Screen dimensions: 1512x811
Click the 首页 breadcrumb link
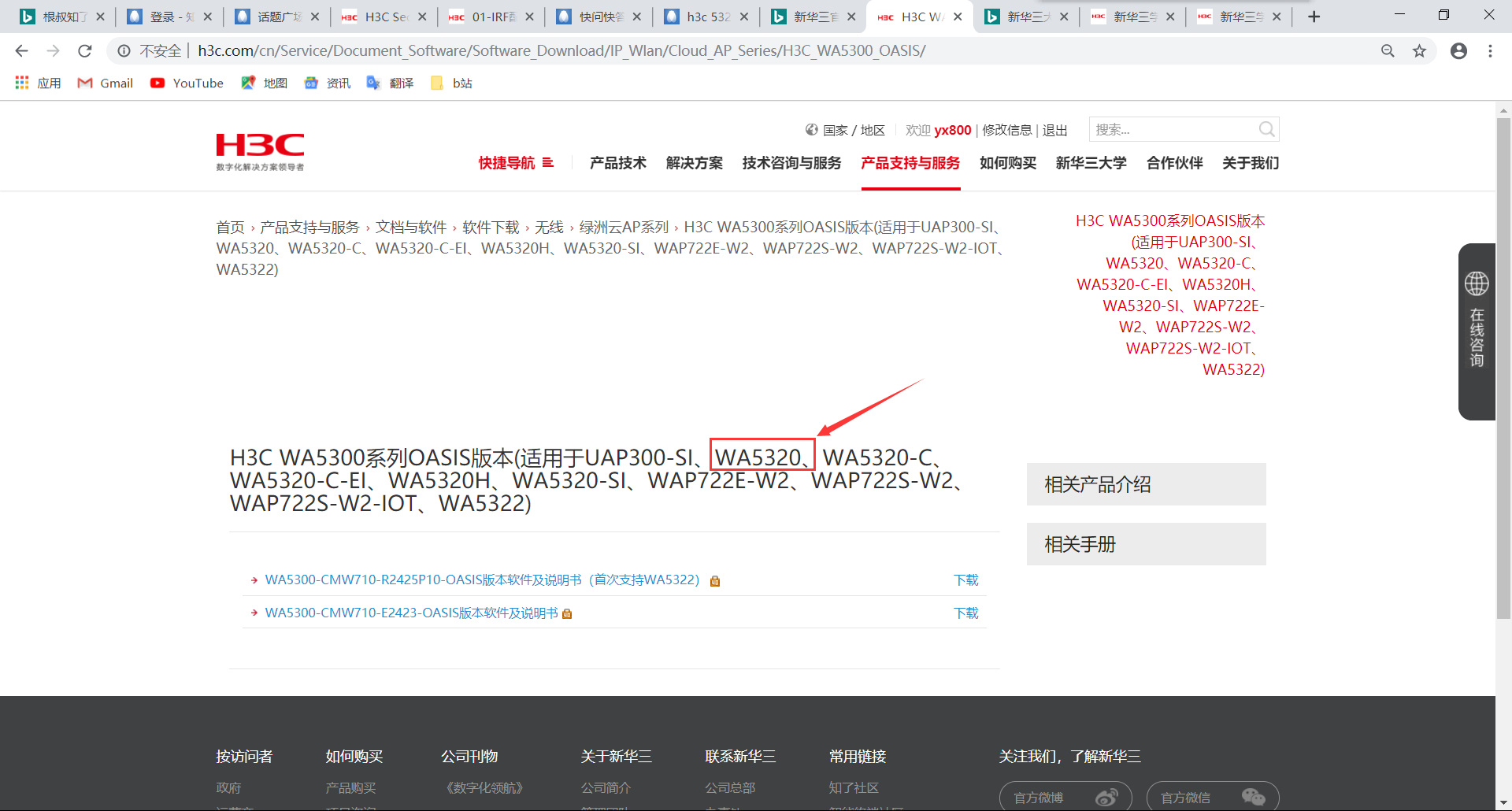tap(230, 228)
